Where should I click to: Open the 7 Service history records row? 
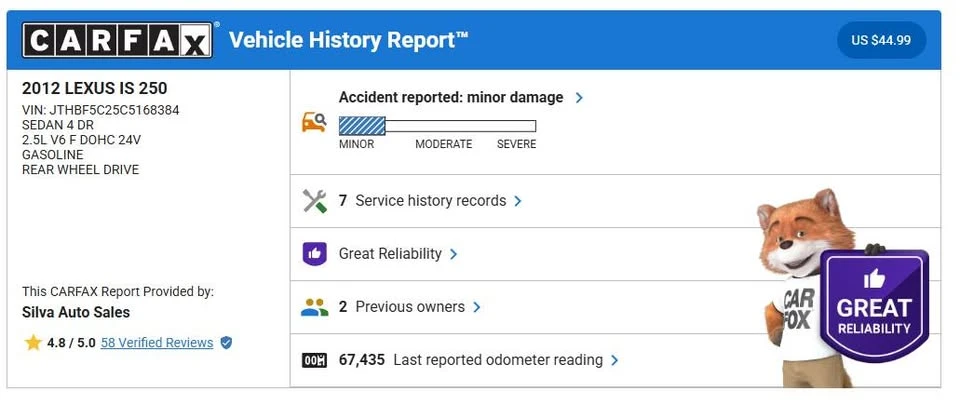[x=615, y=201]
